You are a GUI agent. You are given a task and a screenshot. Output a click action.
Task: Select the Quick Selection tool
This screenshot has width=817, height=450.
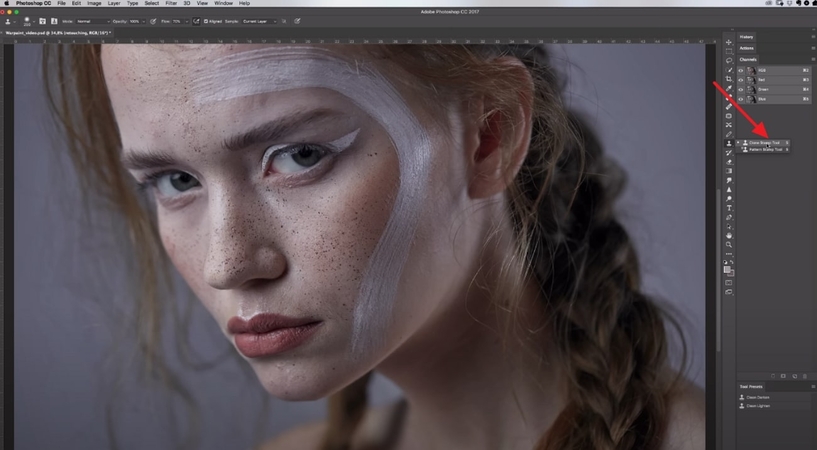click(x=729, y=69)
